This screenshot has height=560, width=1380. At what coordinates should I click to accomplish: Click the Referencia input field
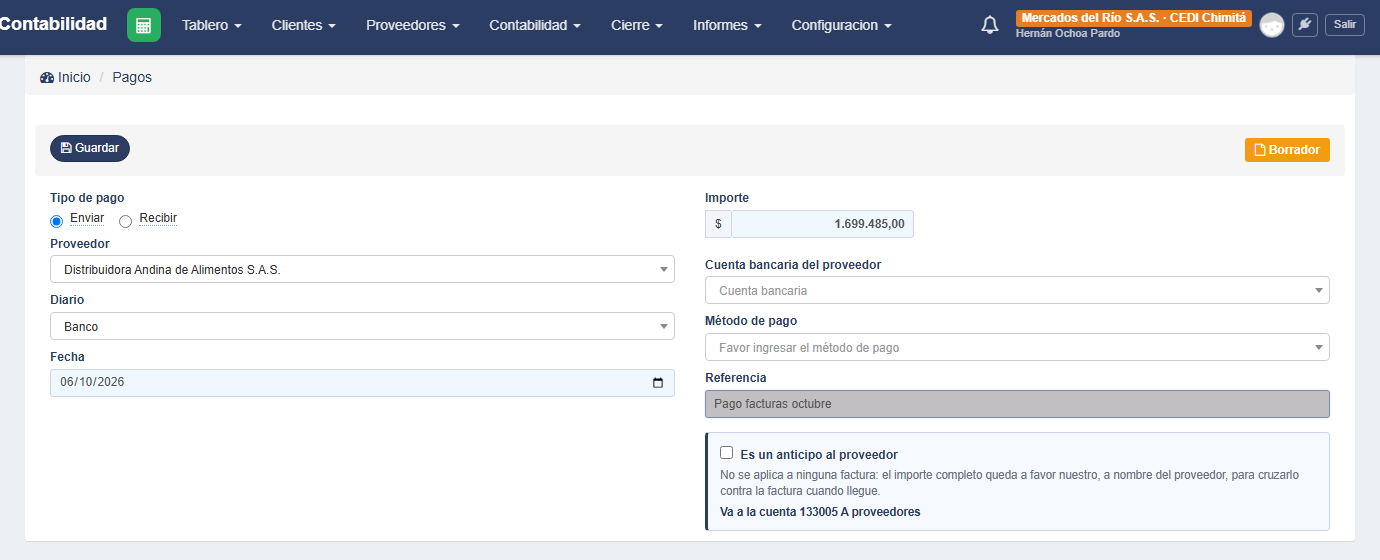1017,404
